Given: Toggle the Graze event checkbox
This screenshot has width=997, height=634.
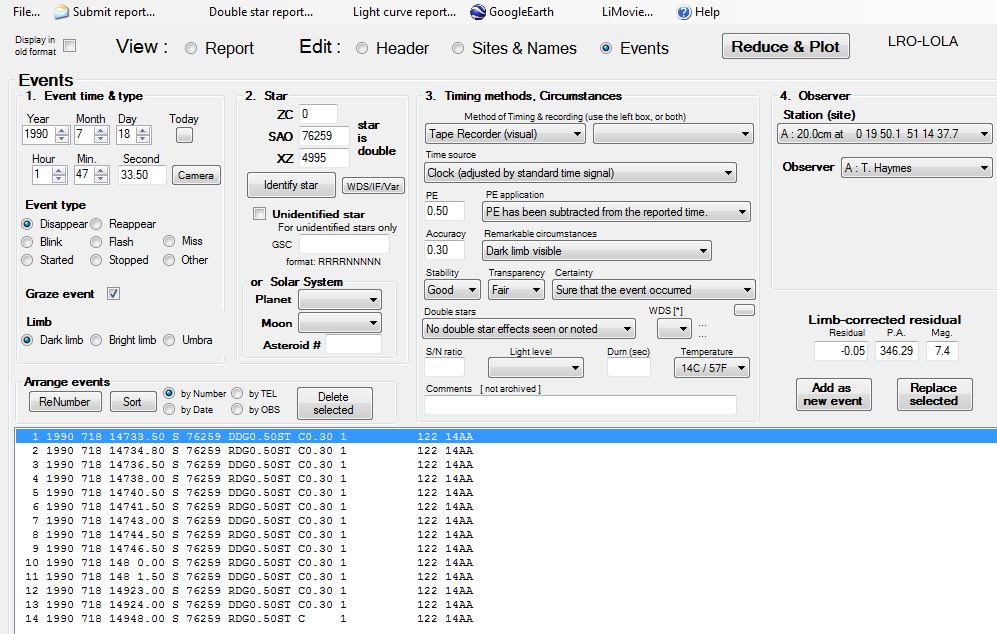Looking at the screenshot, I should click(114, 294).
